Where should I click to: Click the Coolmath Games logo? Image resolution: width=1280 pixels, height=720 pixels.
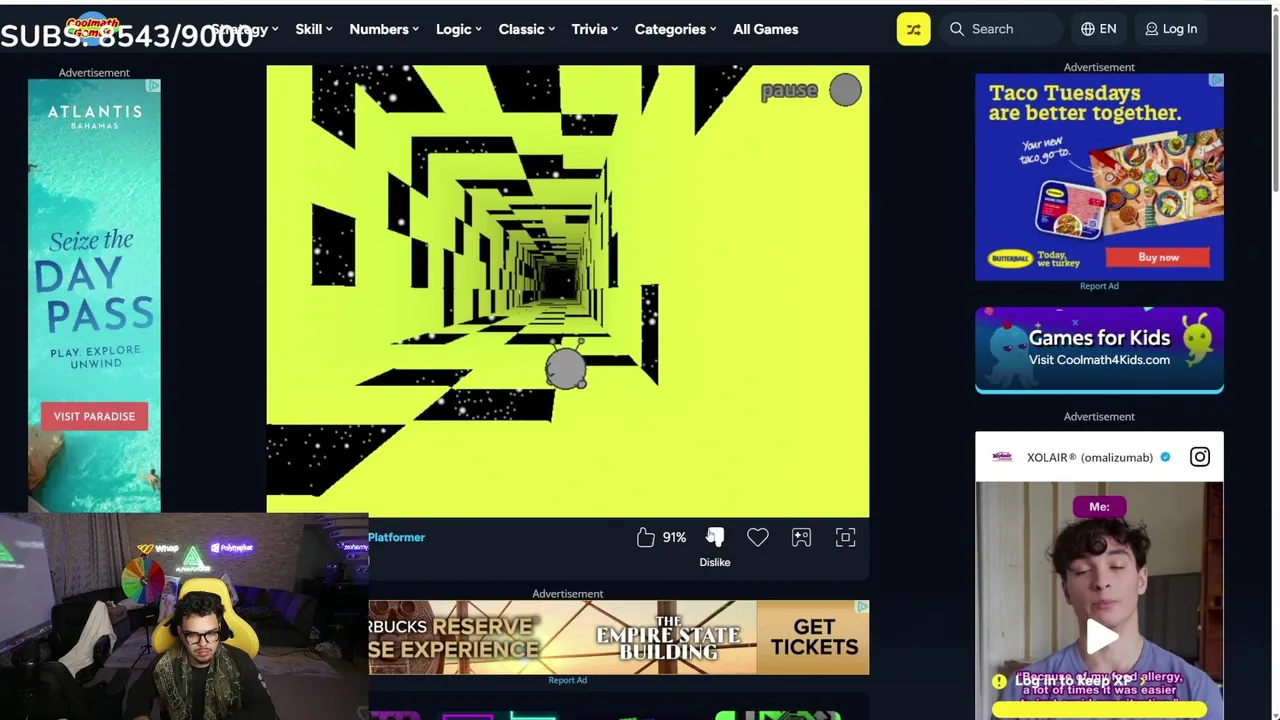coord(92,28)
